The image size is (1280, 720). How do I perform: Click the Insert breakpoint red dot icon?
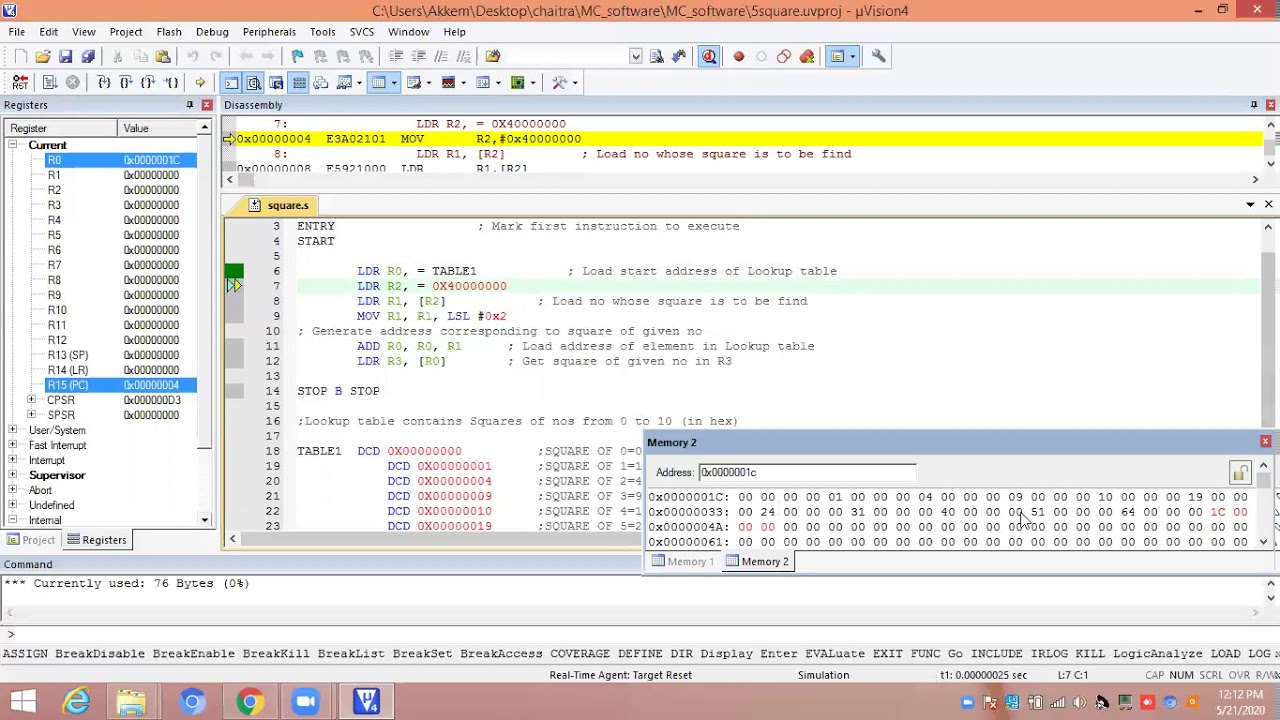[x=739, y=56]
